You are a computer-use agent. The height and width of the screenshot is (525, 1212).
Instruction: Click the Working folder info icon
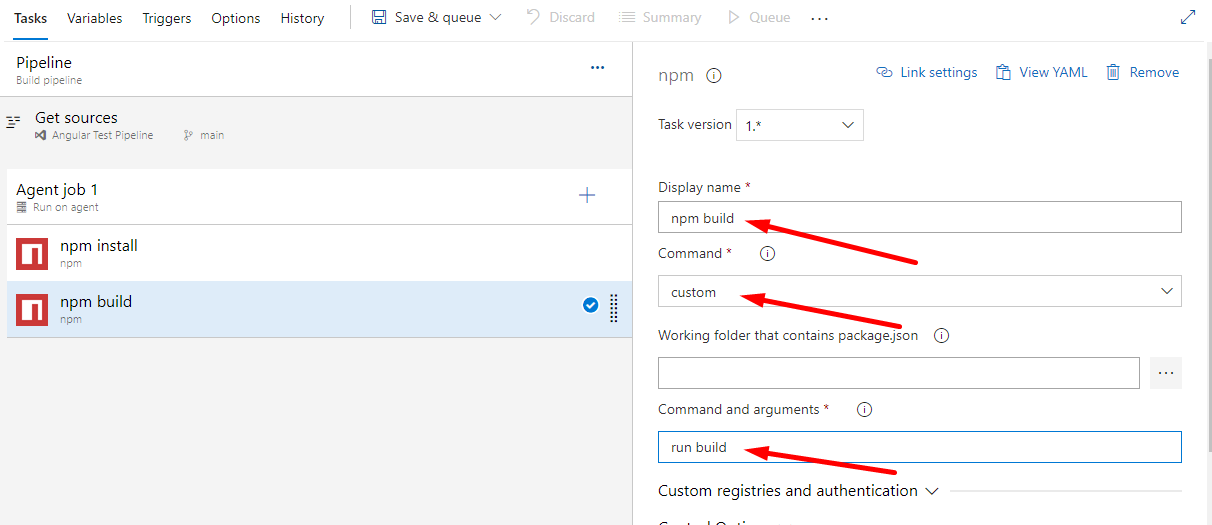(x=941, y=336)
